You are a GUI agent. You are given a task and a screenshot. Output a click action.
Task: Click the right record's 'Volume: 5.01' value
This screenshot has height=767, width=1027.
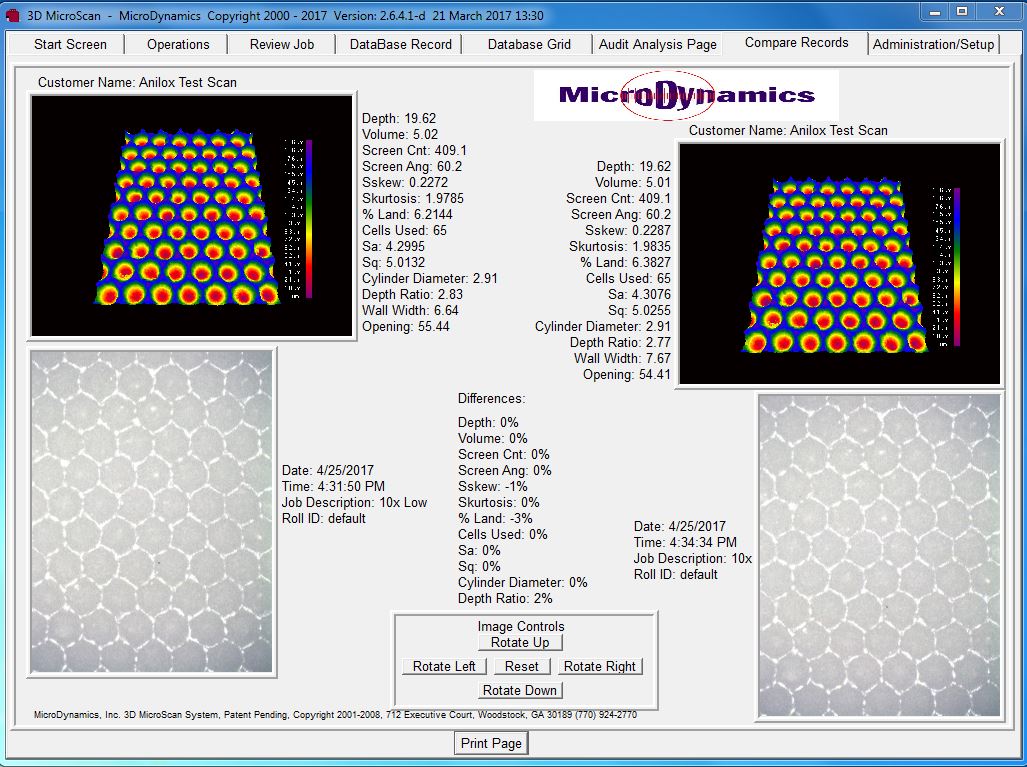(x=633, y=182)
